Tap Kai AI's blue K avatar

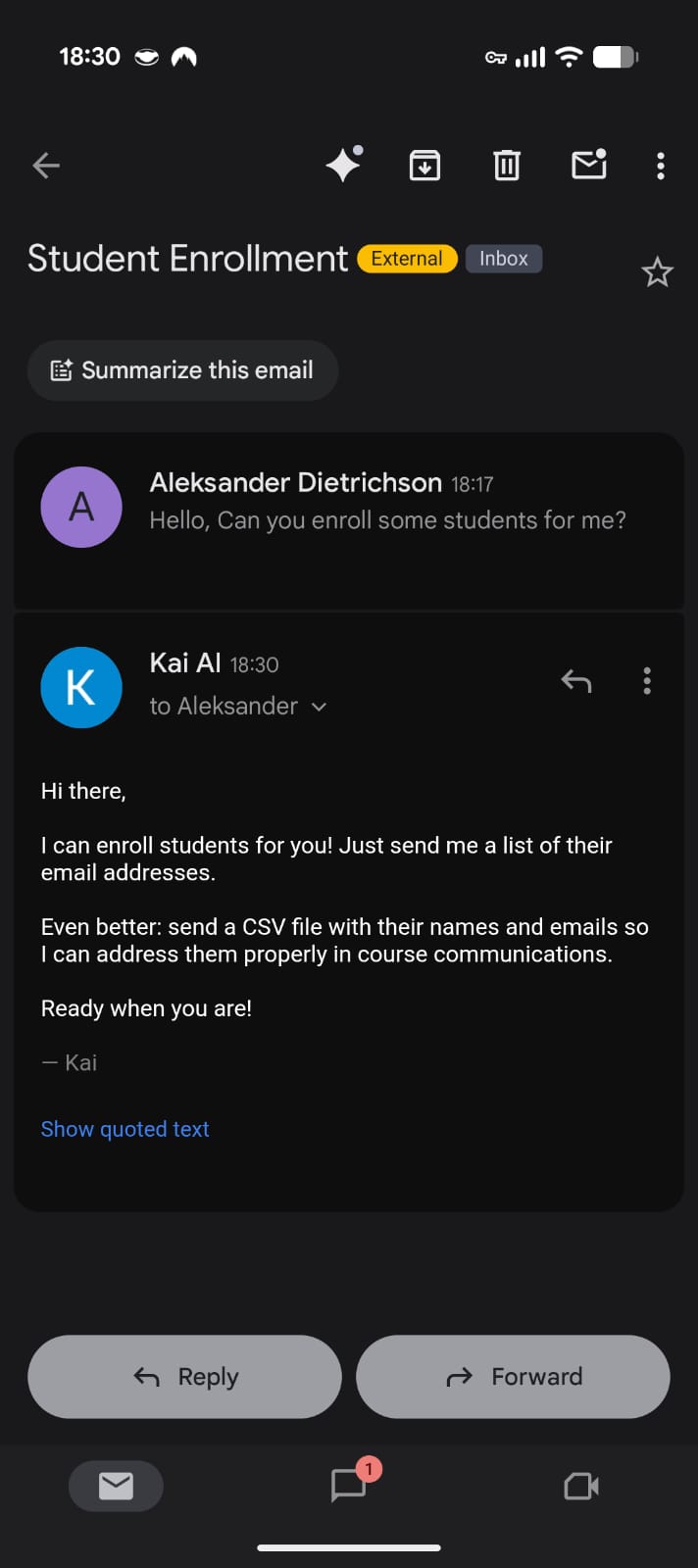tap(81, 687)
